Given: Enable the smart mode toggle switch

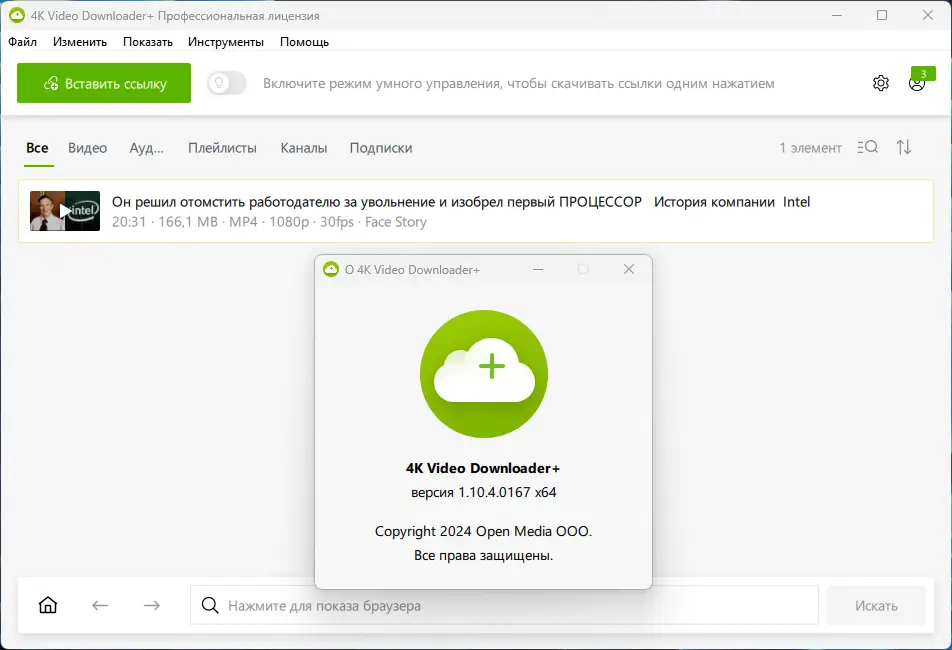Looking at the screenshot, I should 226,84.
